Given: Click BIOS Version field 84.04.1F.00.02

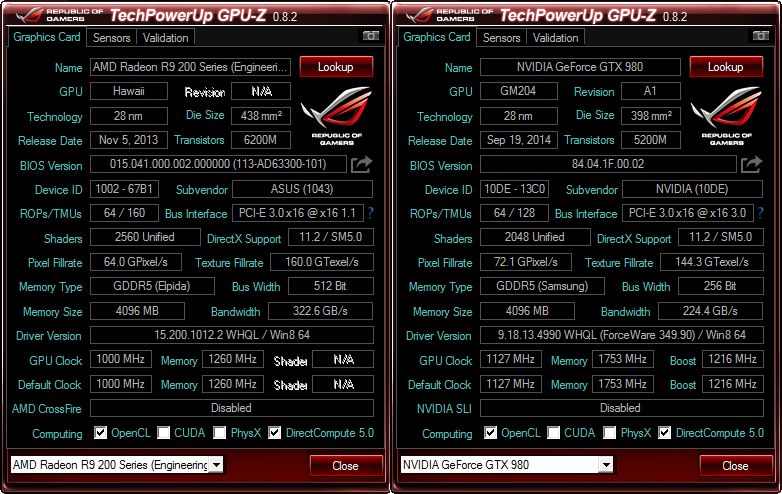Looking at the screenshot, I should pos(608,164).
